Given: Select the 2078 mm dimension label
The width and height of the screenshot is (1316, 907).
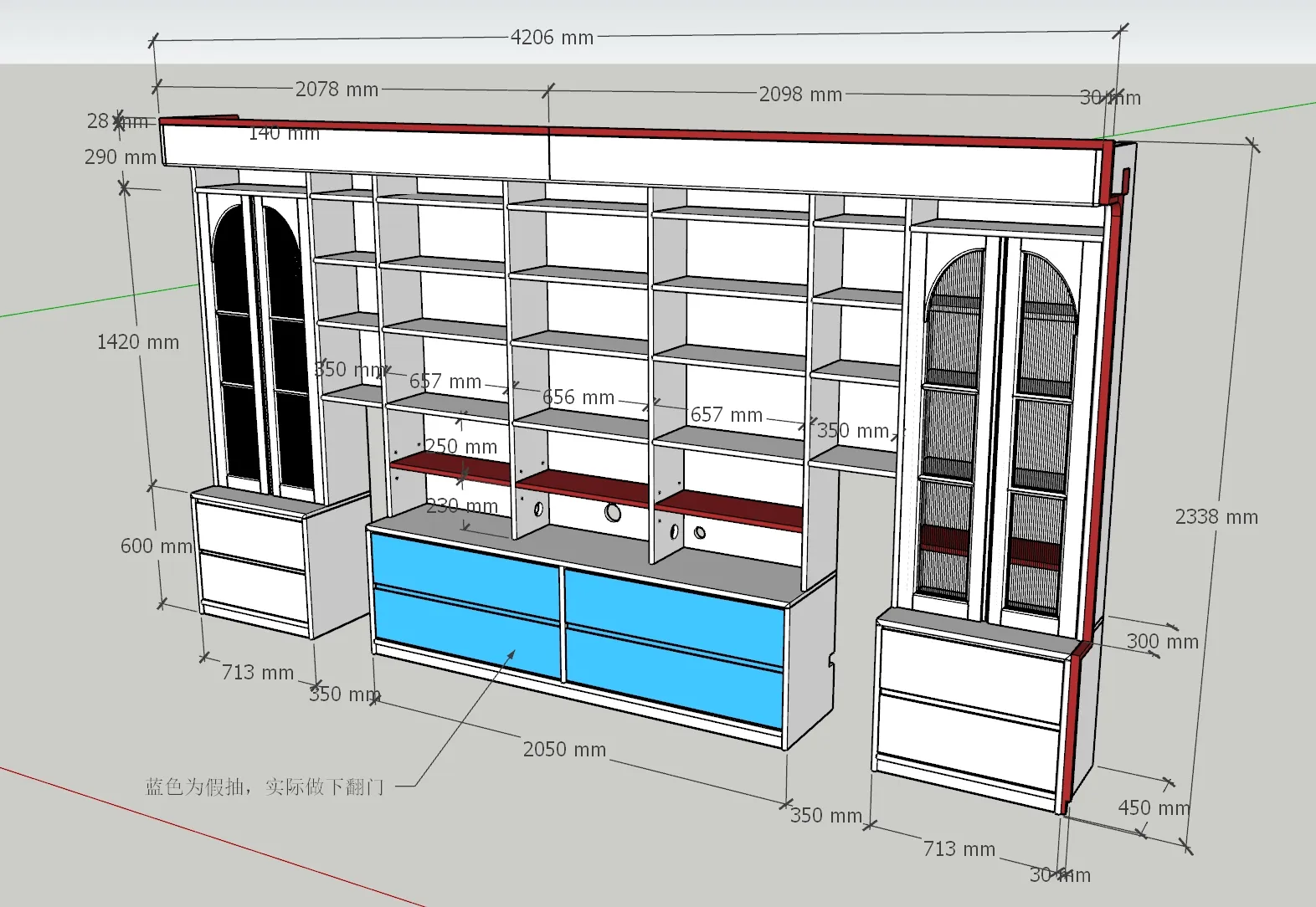Looking at the screenshot, I should click(337, 90).
